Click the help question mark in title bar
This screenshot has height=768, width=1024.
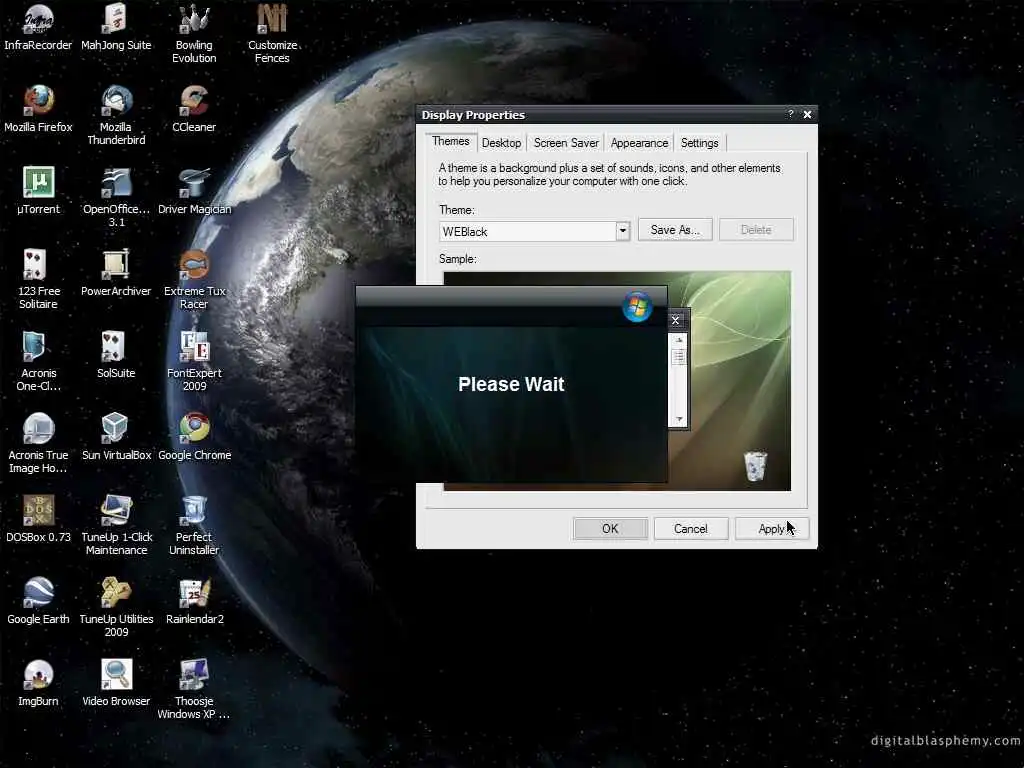coord(790,114)
